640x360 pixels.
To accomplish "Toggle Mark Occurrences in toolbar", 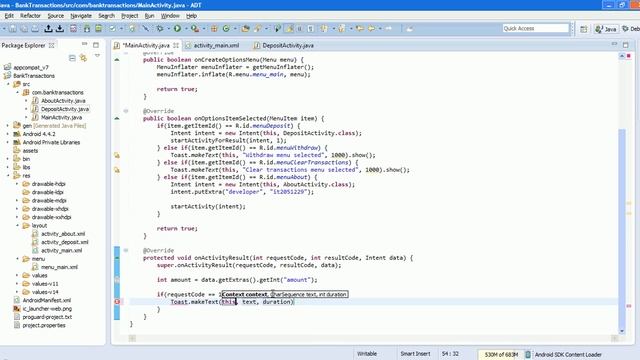I will pyautogui.click(x=289, y=29).
